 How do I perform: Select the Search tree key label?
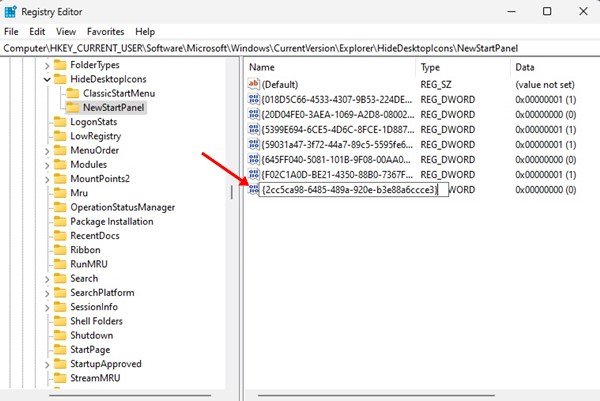[x=84, y=279]
